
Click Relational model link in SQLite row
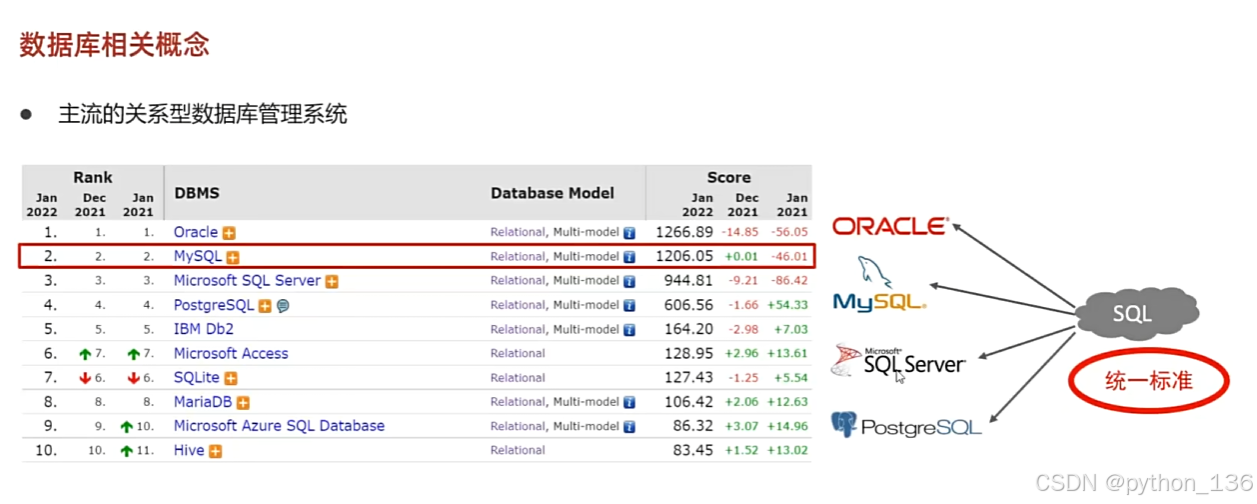click(518, 378)
